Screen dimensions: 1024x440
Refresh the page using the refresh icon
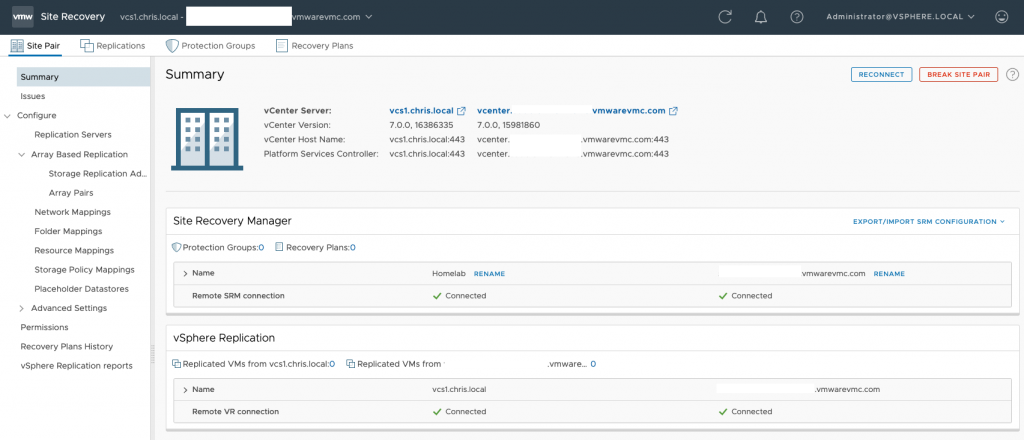tap(725, 17)
